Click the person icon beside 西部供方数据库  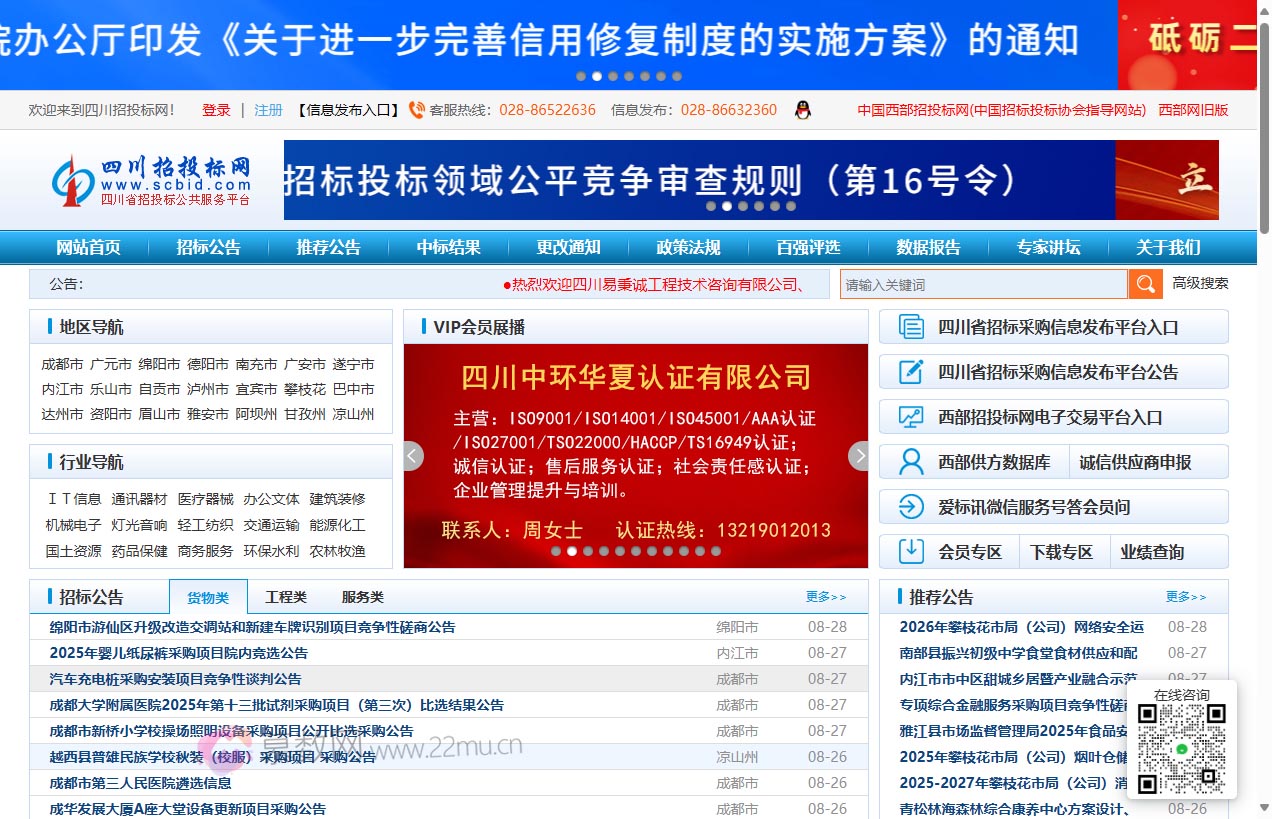point(909,461)
